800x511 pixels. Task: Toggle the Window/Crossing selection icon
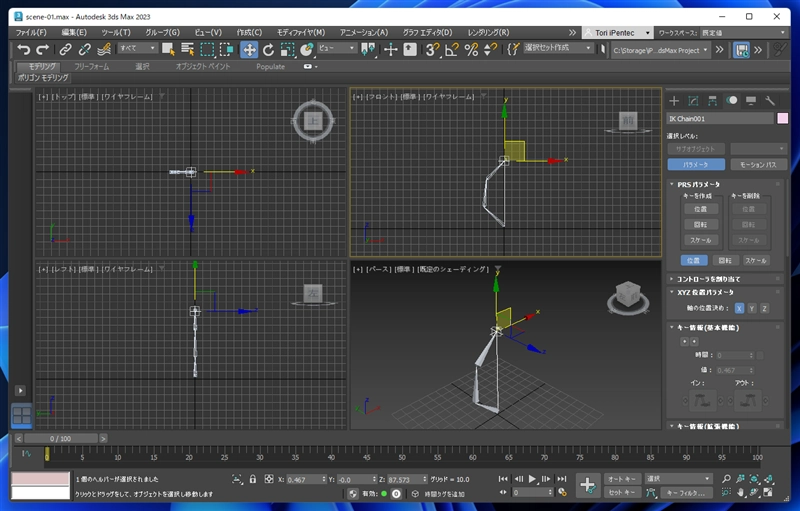(x=227, y=49)
